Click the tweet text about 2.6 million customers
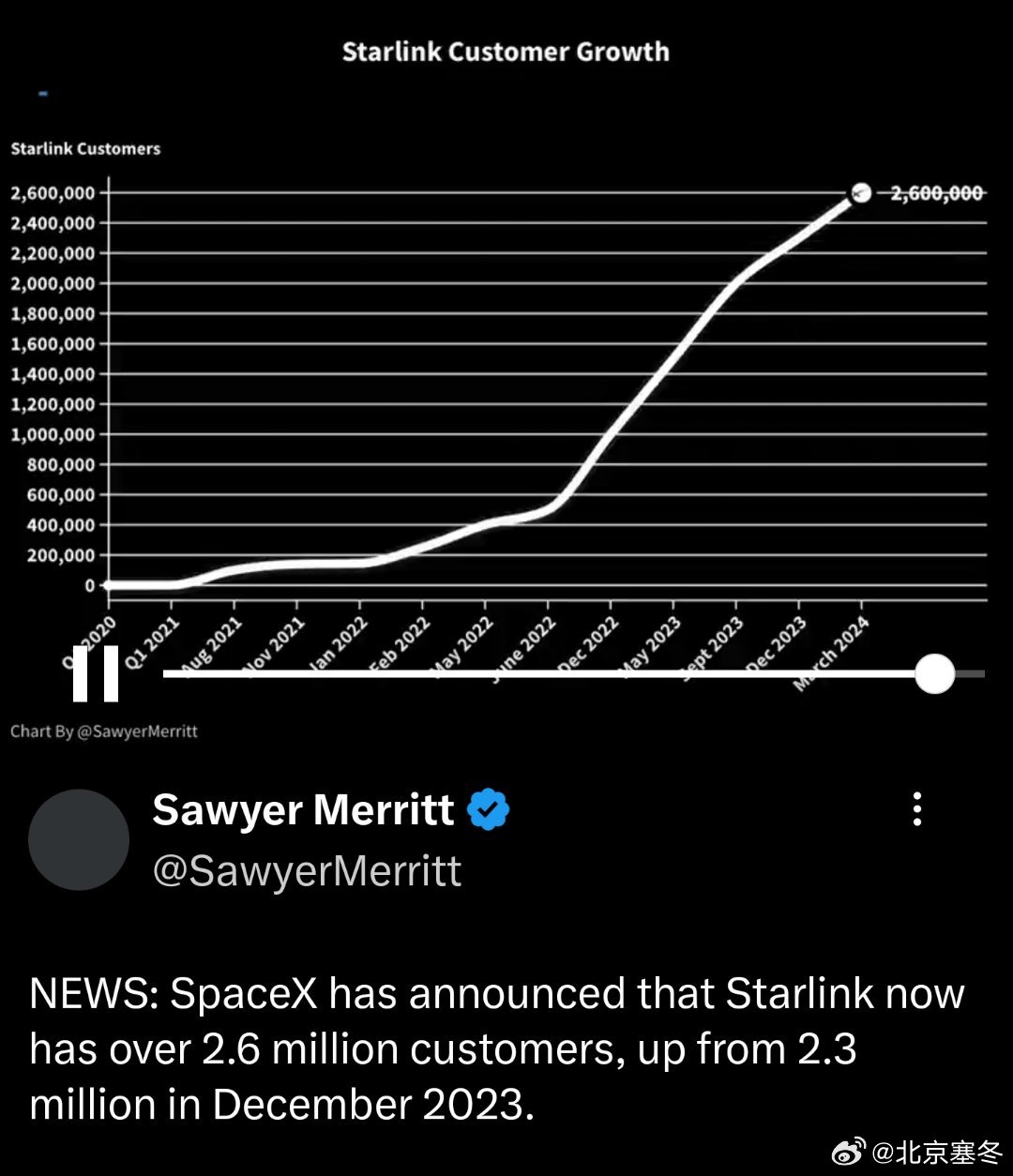Screen dimensions: 1013x1176 click(x=497, y=1048)
